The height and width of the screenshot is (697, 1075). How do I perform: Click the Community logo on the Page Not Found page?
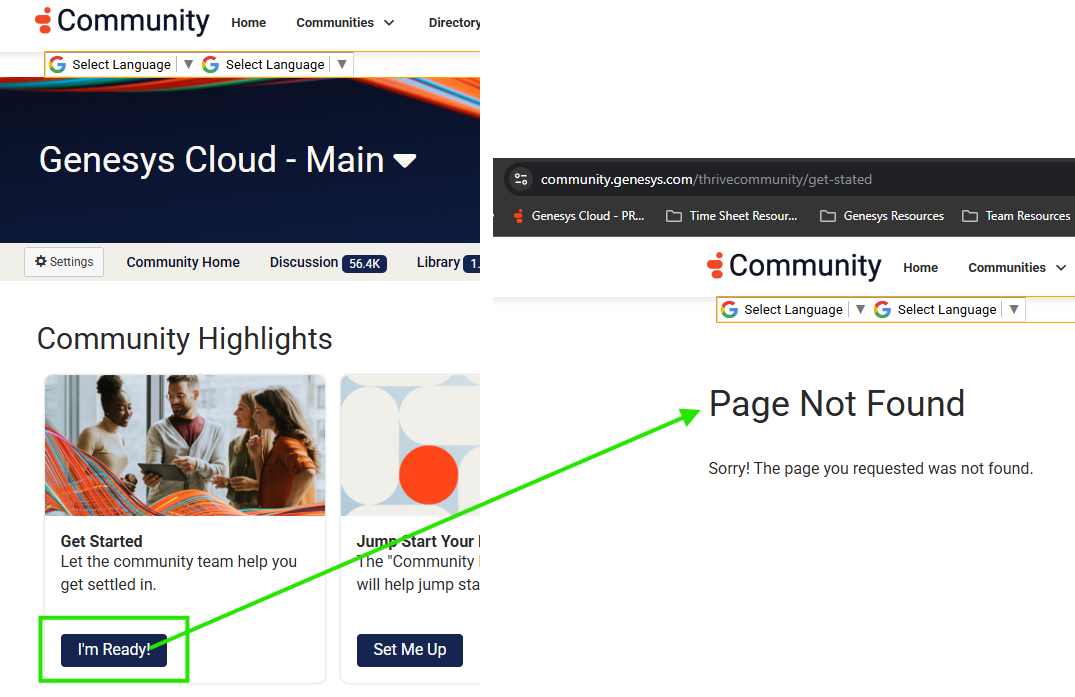click(794, 266)
